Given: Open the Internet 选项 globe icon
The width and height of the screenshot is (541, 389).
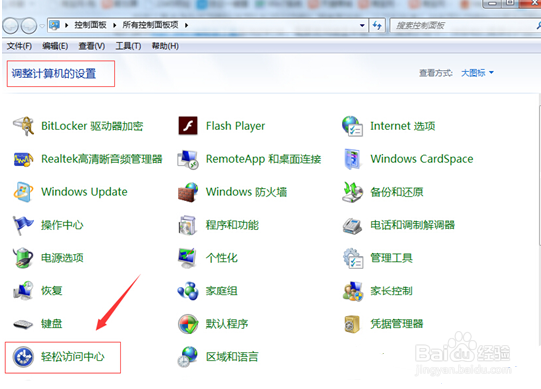Looking at the screenshot, I should (x=352, y=126).
